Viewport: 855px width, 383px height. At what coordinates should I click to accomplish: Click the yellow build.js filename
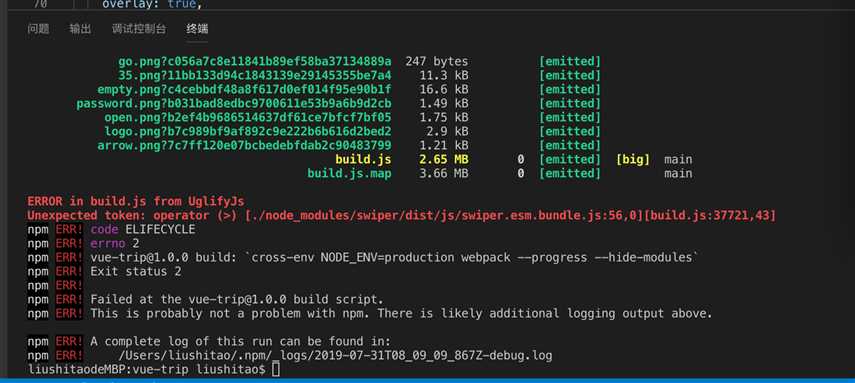(x=363, y=159)
